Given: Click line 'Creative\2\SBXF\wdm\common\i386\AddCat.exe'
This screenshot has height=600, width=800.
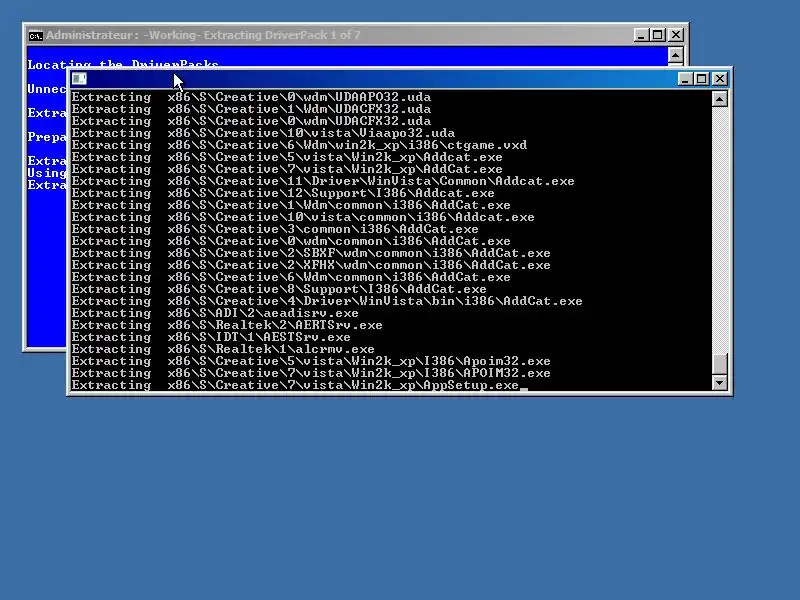Looking at the screenshot, I should (x=311, y=253).
